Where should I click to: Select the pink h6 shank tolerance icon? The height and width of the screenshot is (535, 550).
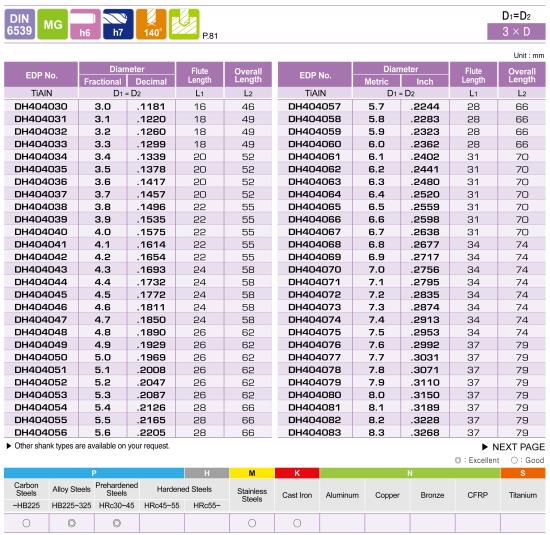tap(85, 24)
